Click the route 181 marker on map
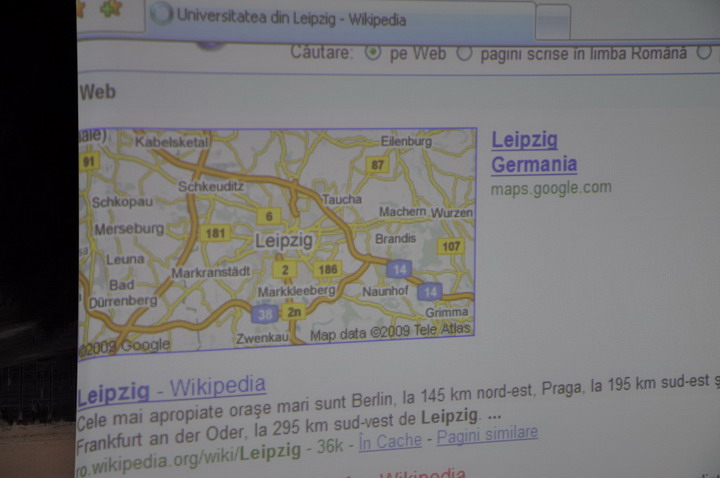 point(215,233)
